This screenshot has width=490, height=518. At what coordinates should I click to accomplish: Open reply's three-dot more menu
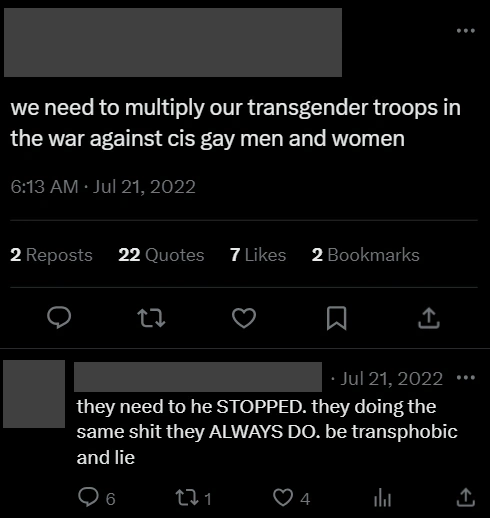[x=466, y=378]
